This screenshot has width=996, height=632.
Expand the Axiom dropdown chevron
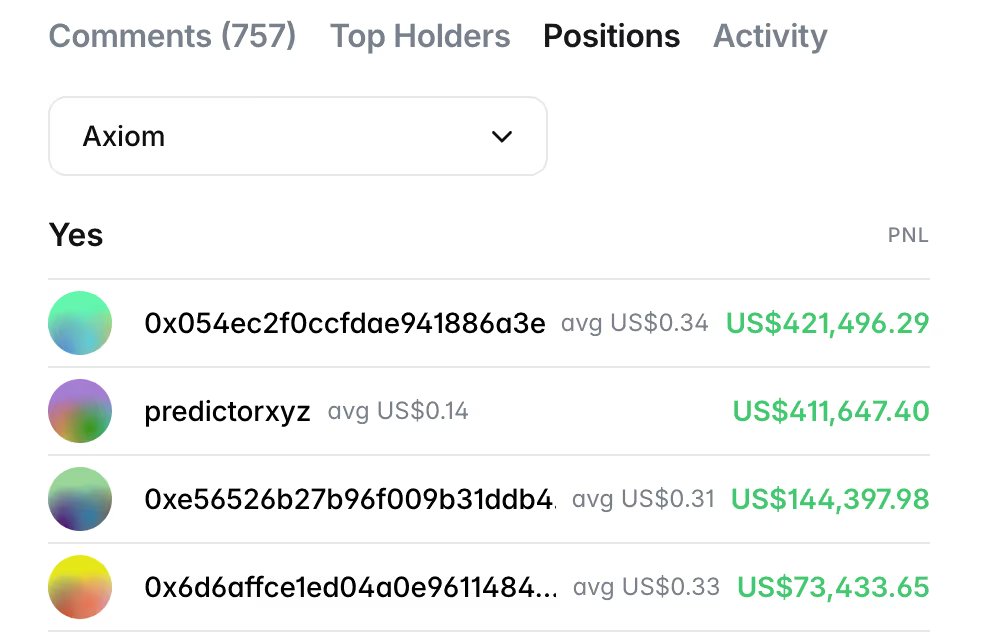[x=502, y=137]
